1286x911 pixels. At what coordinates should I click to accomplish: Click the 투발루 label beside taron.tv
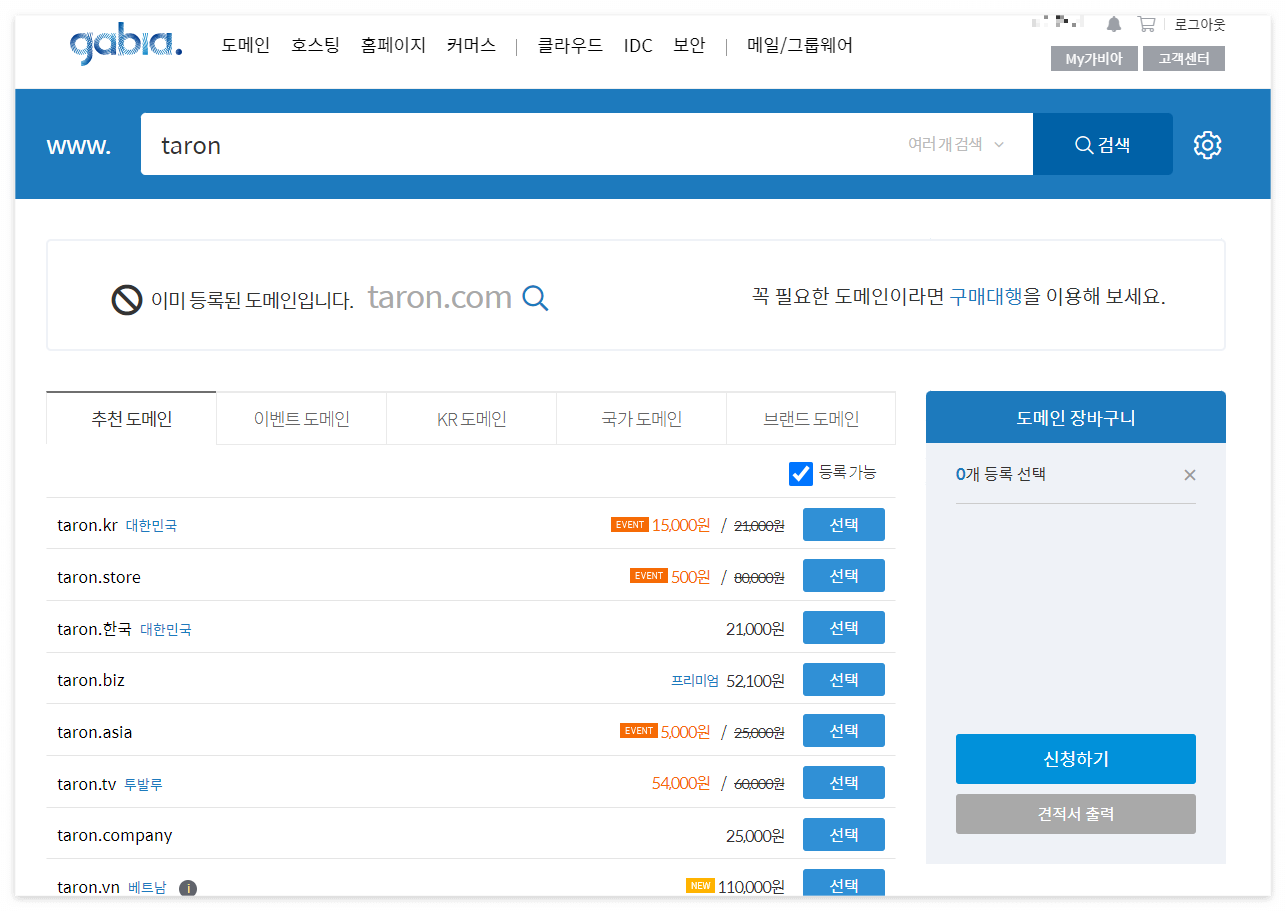[143, 785]
